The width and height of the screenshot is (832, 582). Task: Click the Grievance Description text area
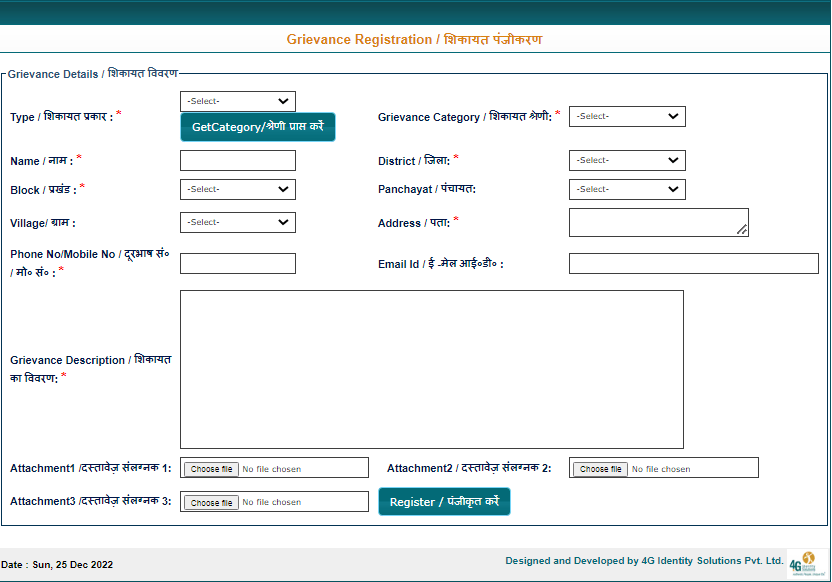click(x=431, y=369)
